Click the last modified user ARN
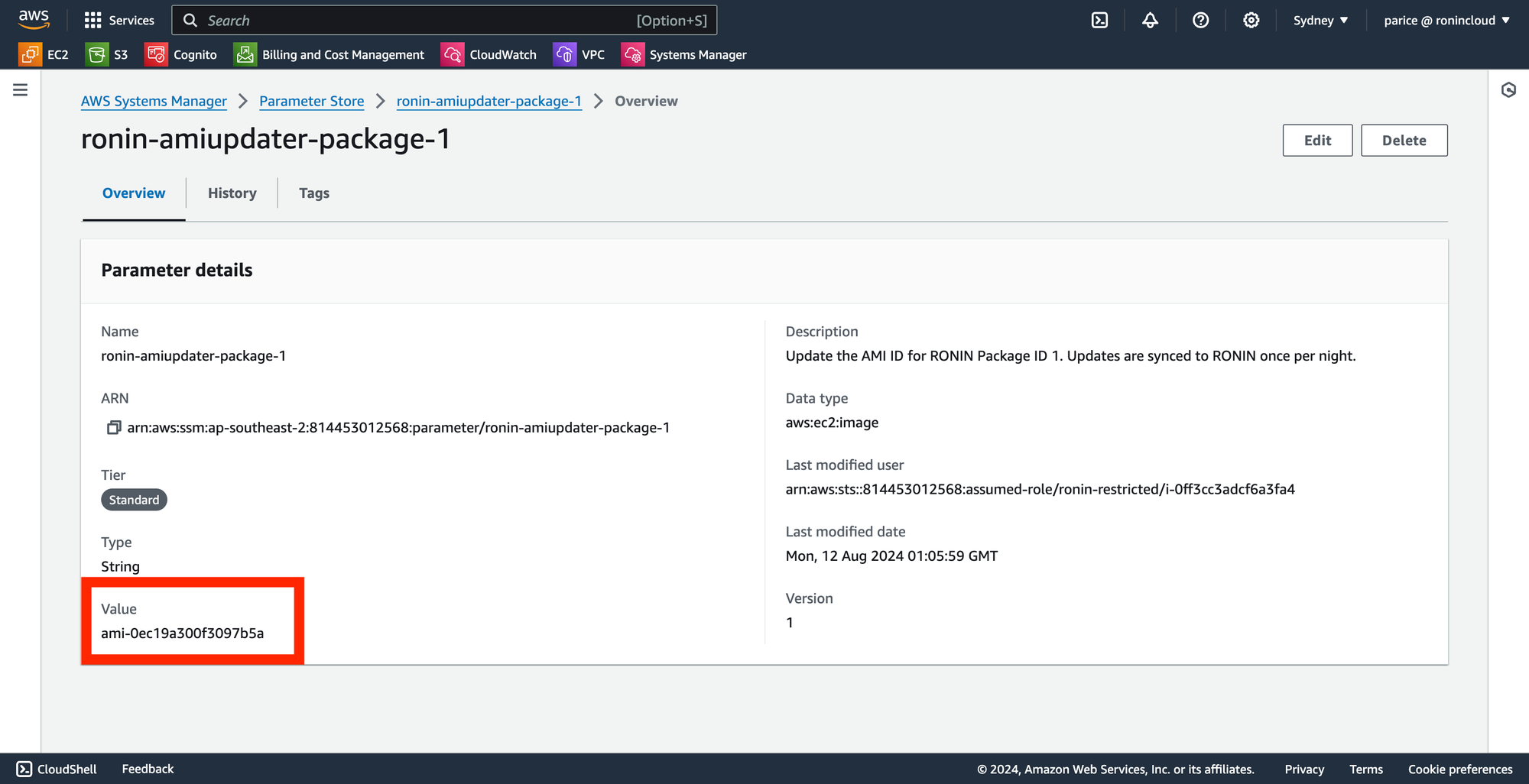The width and height of the screenshot is (1529, 784). click(1040, 489)
